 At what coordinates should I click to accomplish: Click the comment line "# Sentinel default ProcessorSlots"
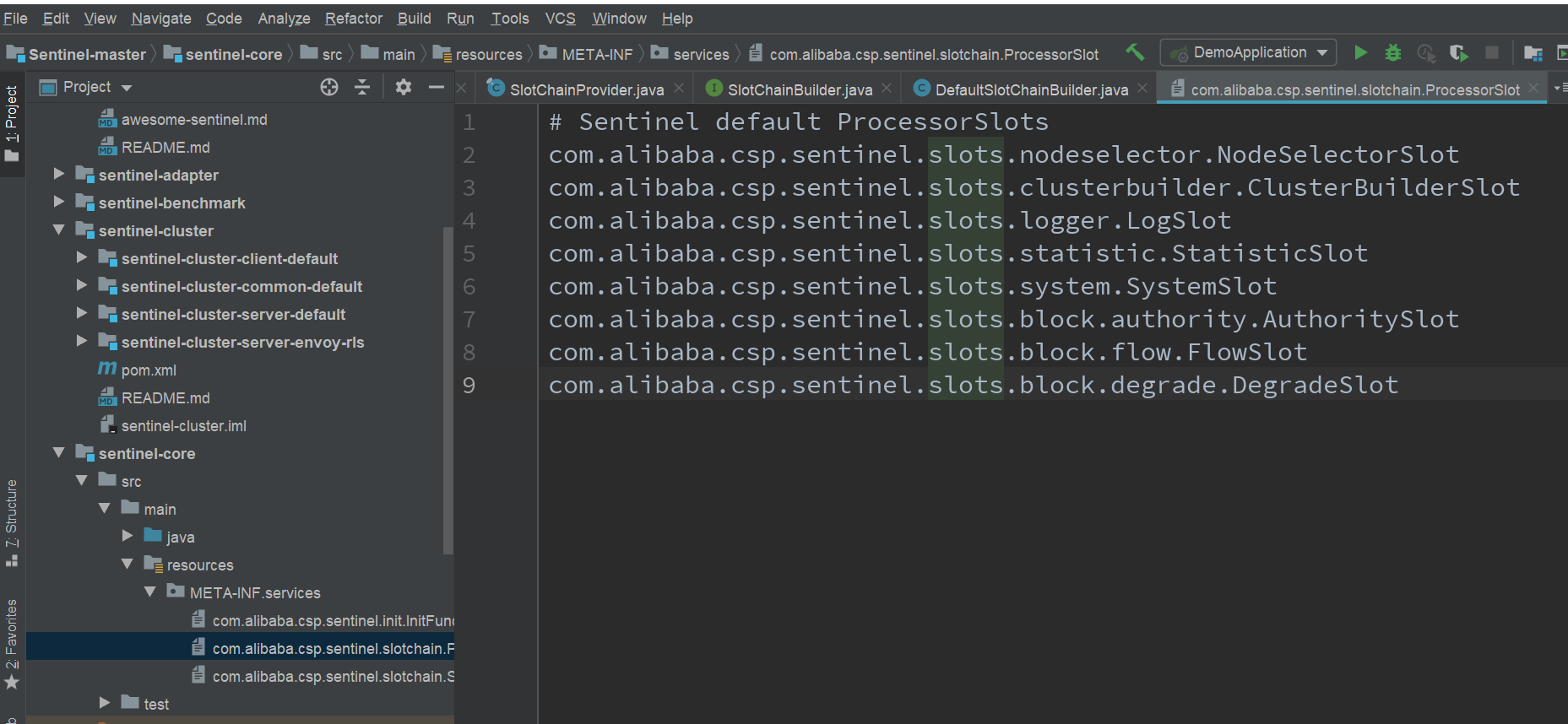click(x=799, y=122)
